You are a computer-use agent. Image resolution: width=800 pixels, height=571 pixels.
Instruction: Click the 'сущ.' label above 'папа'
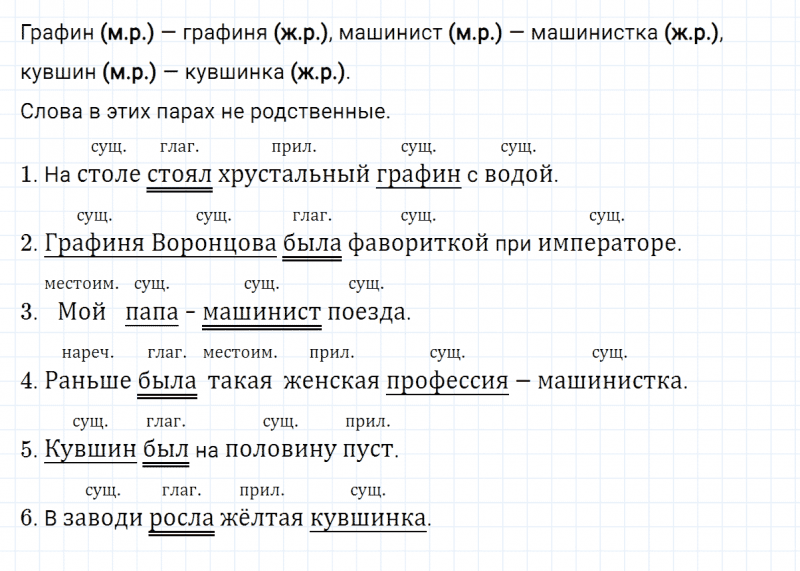tap(152, 284)
